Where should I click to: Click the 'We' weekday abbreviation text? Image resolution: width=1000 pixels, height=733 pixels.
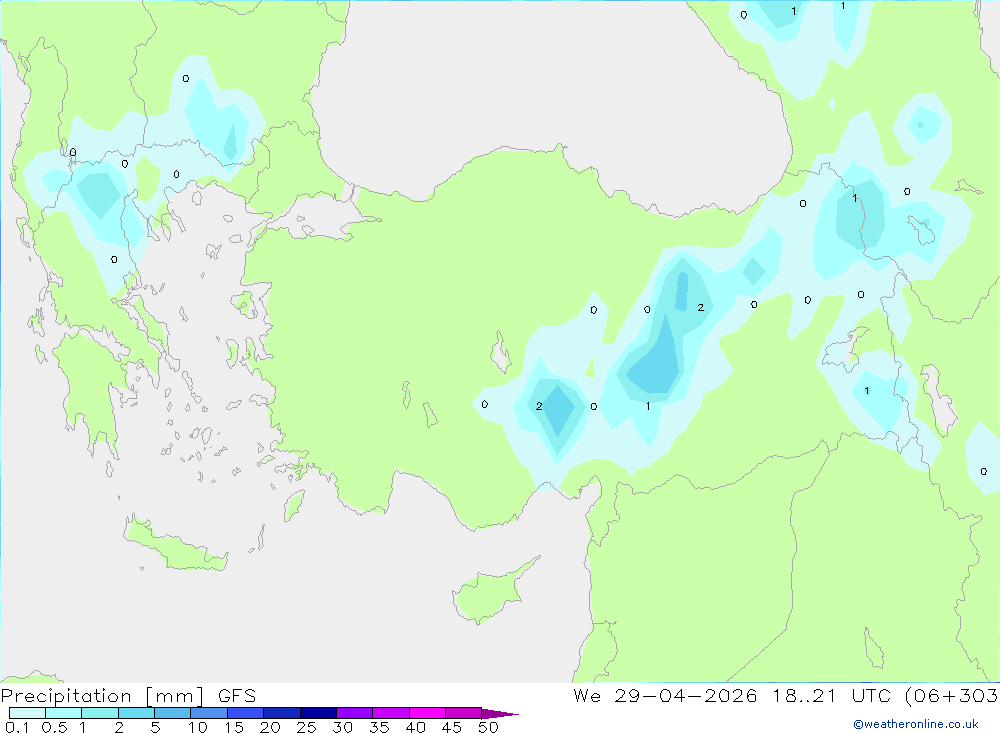(x=587, y=695)
